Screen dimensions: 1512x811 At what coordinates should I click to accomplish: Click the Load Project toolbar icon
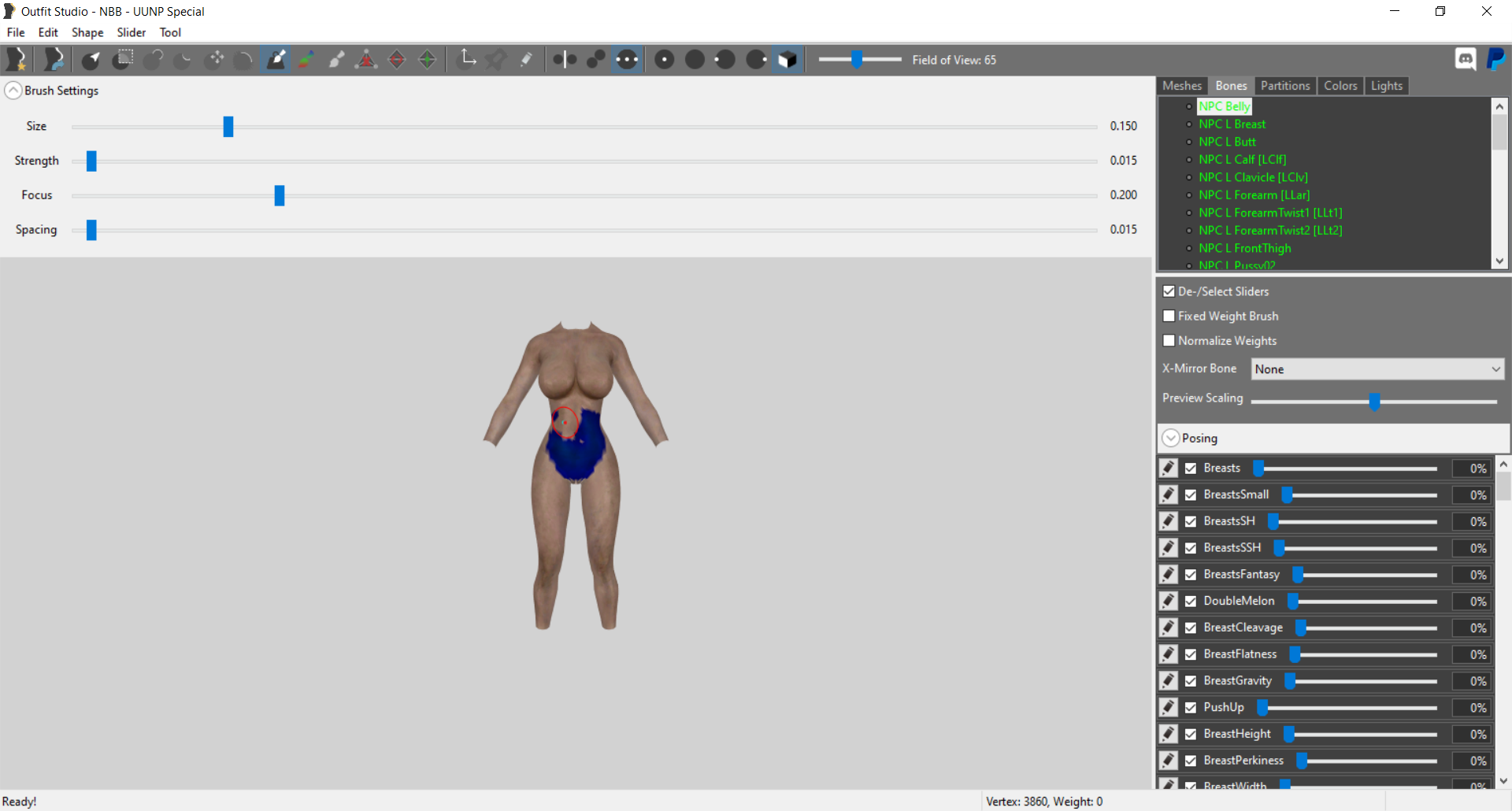[54, 59]
